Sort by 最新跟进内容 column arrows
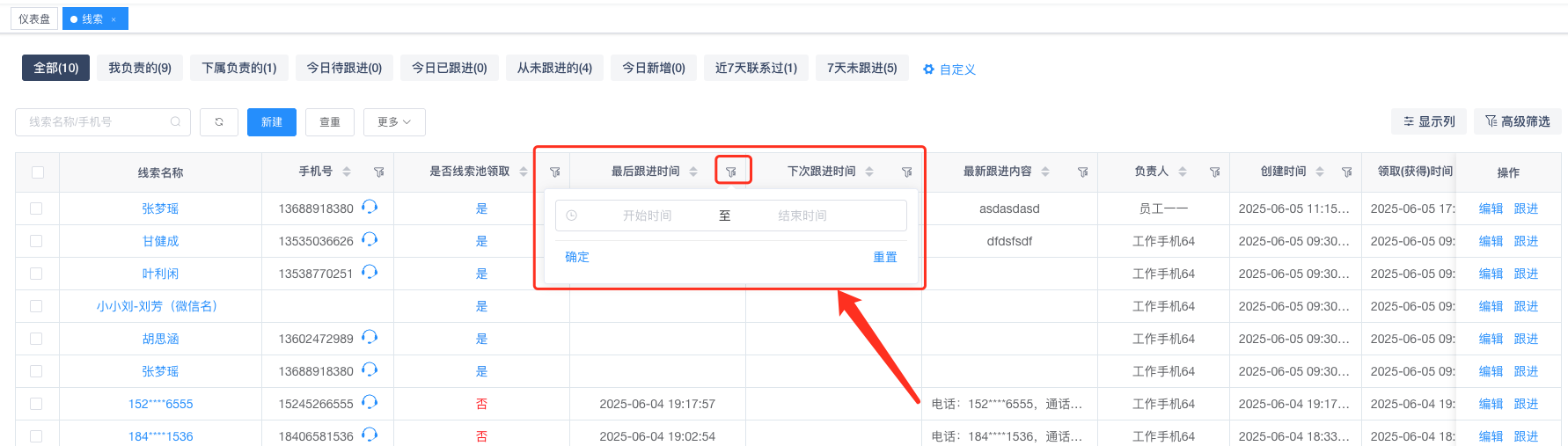Screen dimensions: 1568x446 click(1045, 172)
